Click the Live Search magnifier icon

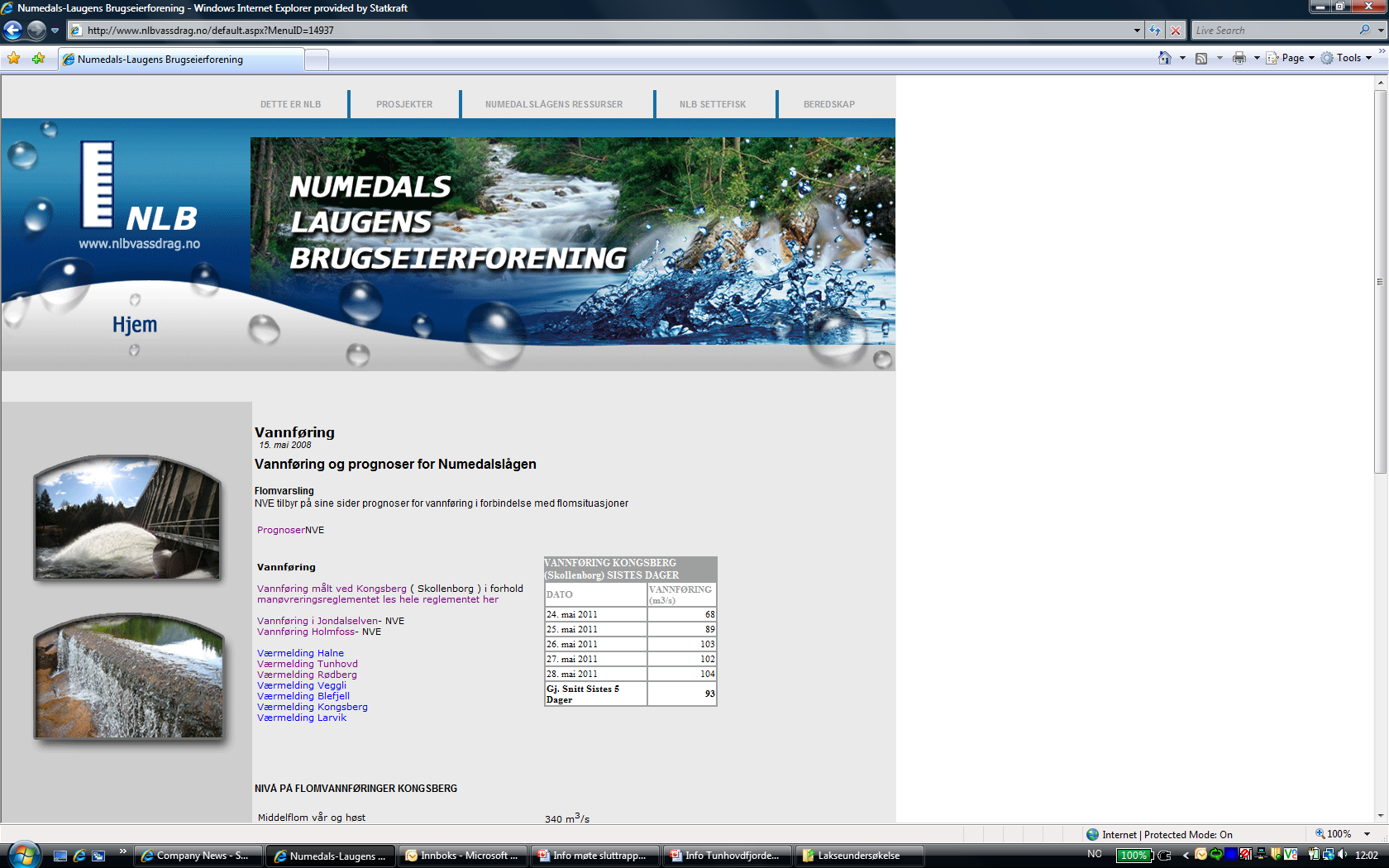(x=1364, y=30)
